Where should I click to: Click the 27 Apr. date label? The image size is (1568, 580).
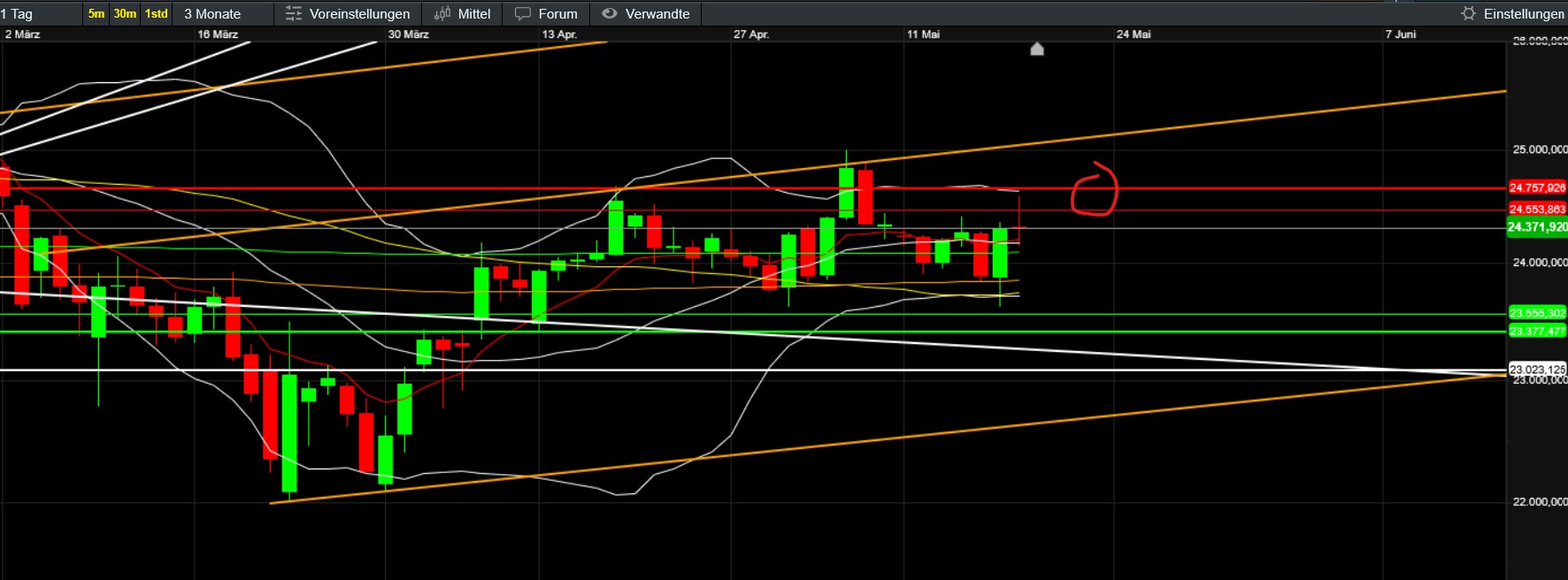[751, 34]
